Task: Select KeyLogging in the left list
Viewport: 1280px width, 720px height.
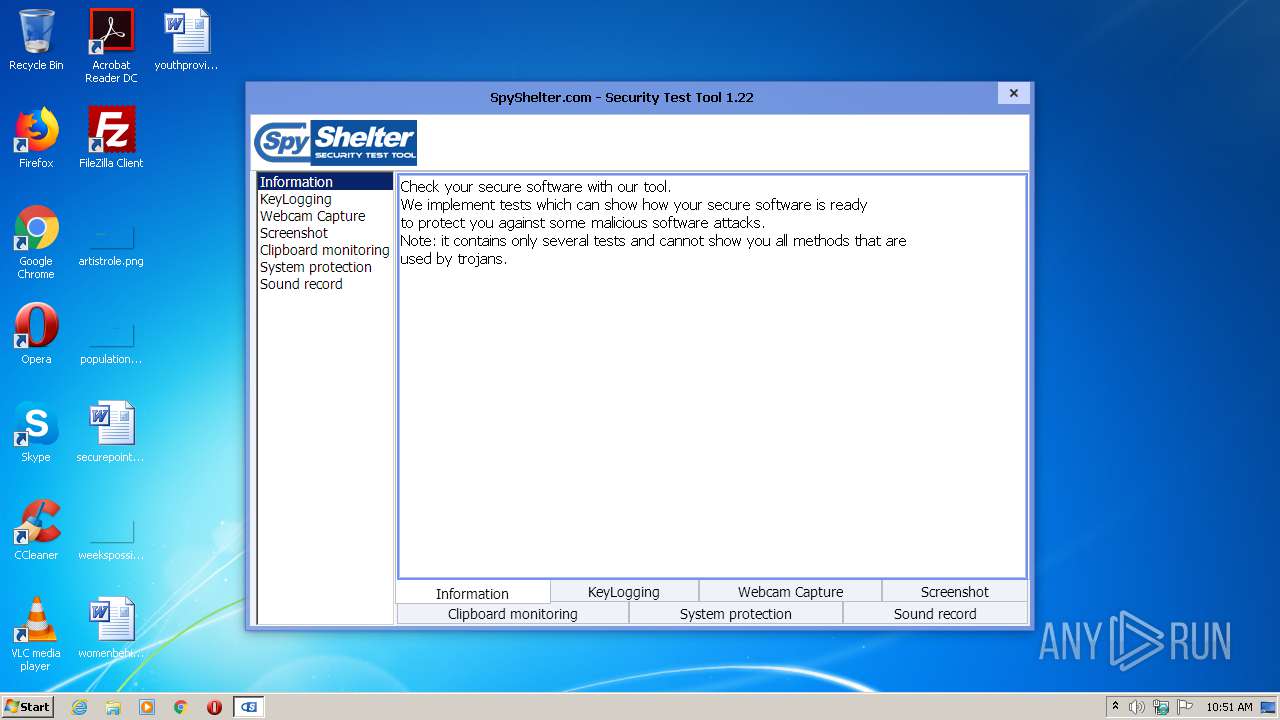Action: 325,199
